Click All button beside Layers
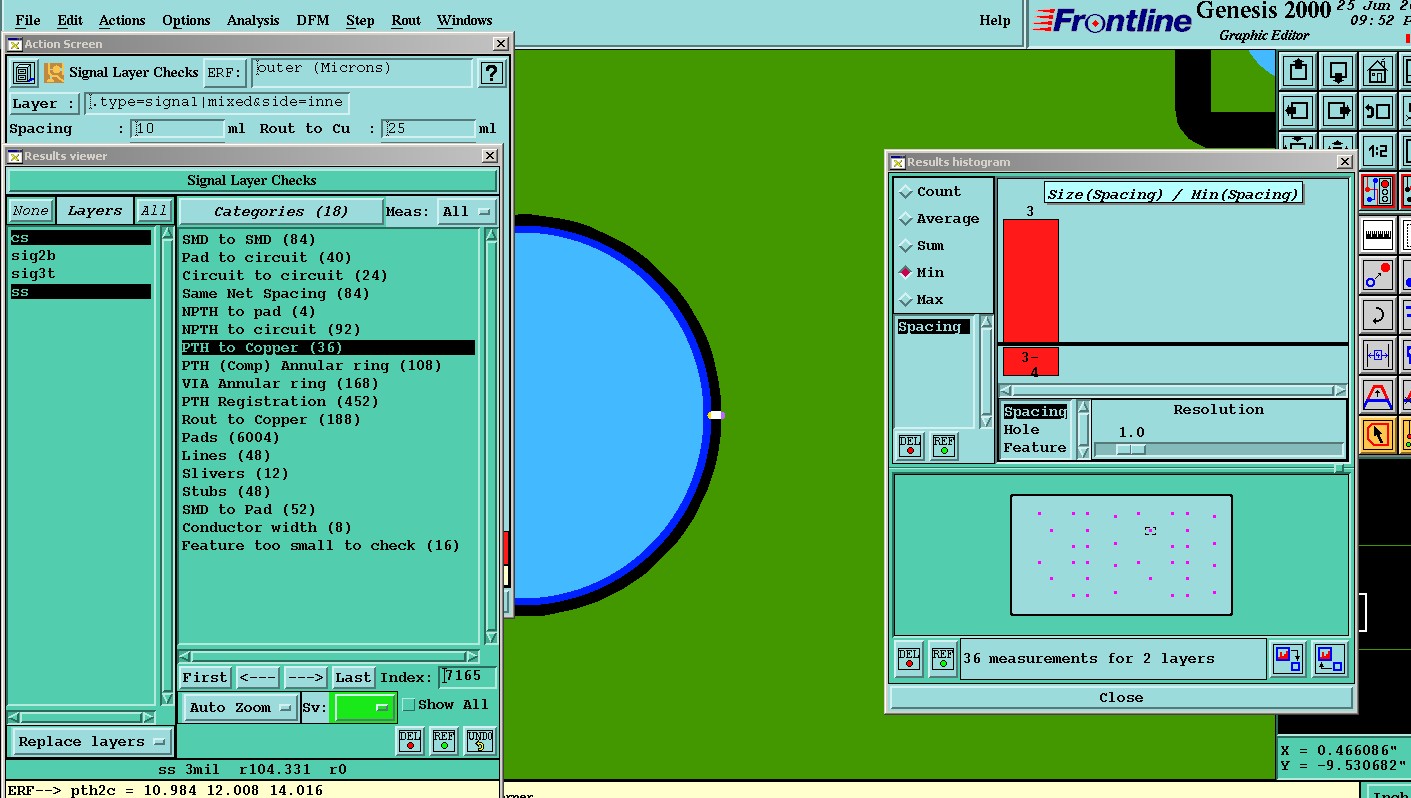This screenshot has width=1411, height=798. (x=154, y=211)
